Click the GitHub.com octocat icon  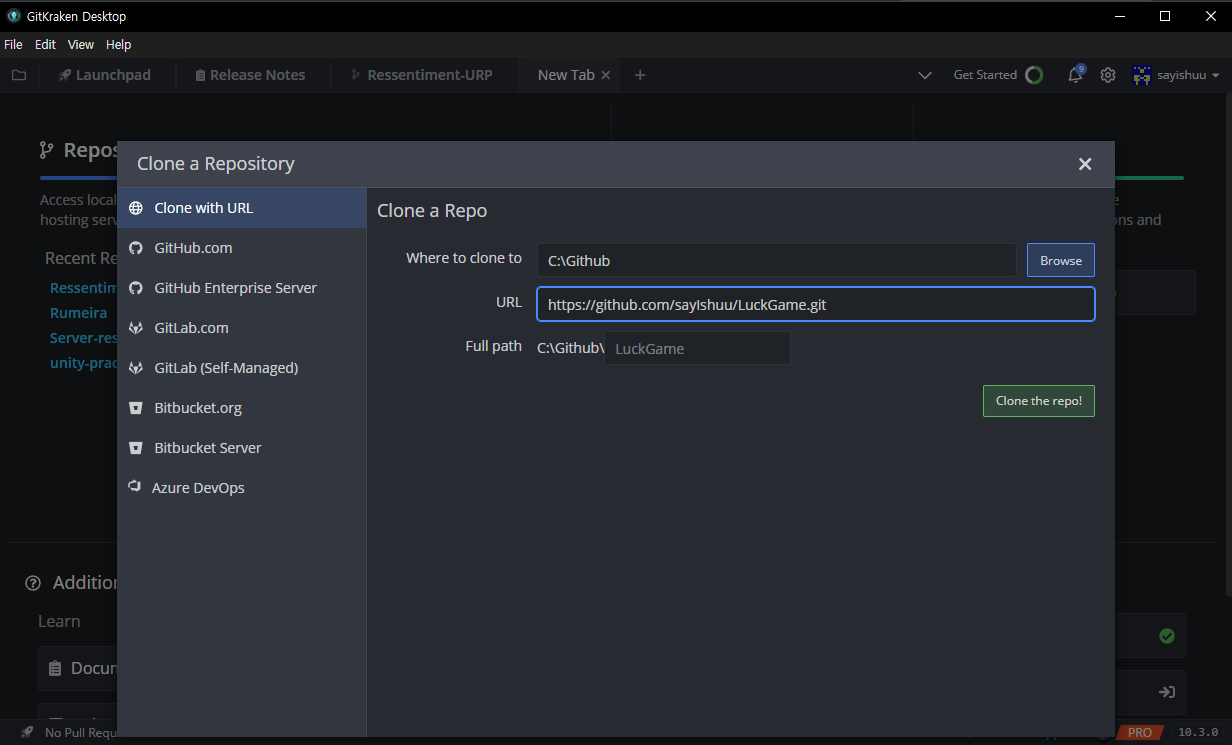[136, 248]
